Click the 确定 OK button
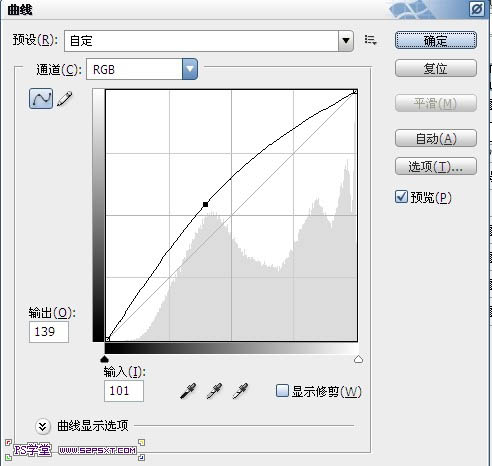Screen dimensions: 492x466 coord(436,41)
